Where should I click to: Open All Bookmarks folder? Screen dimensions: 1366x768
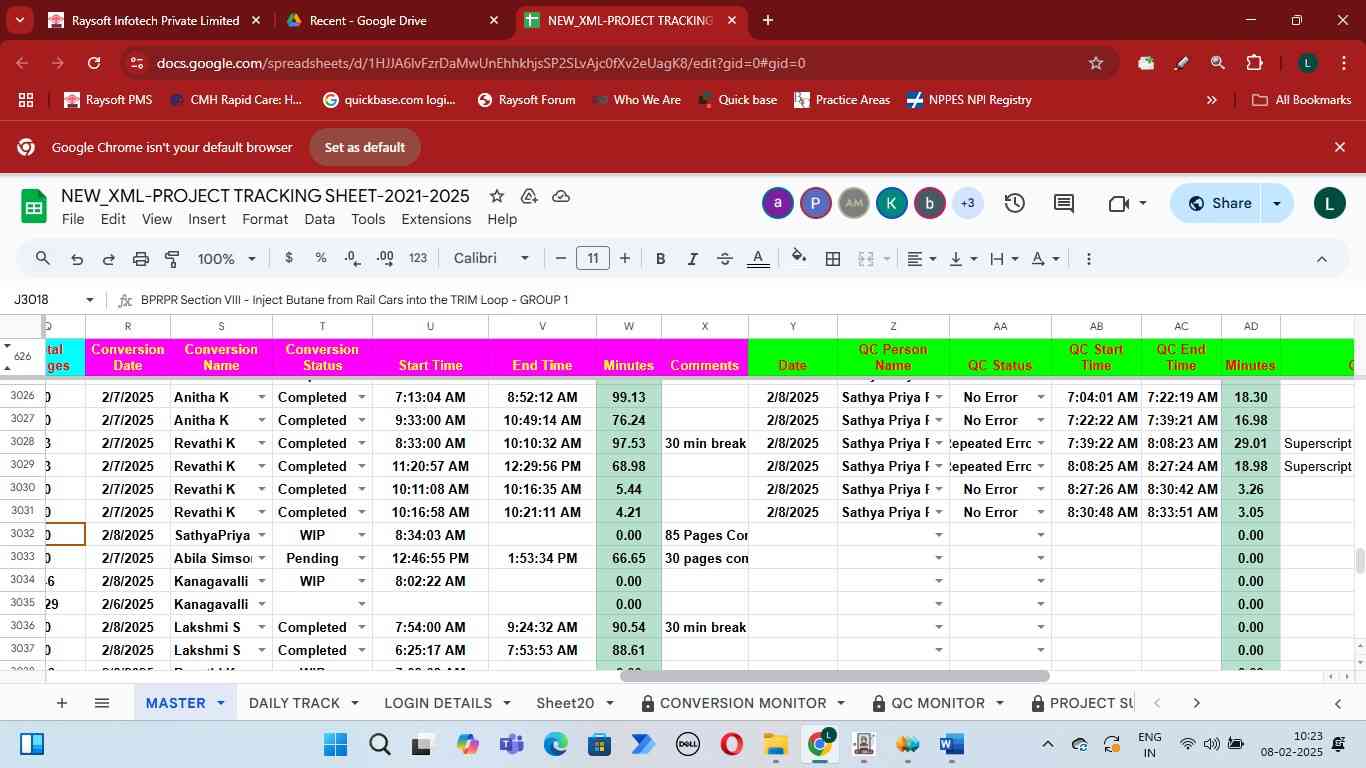point(1302,100)
